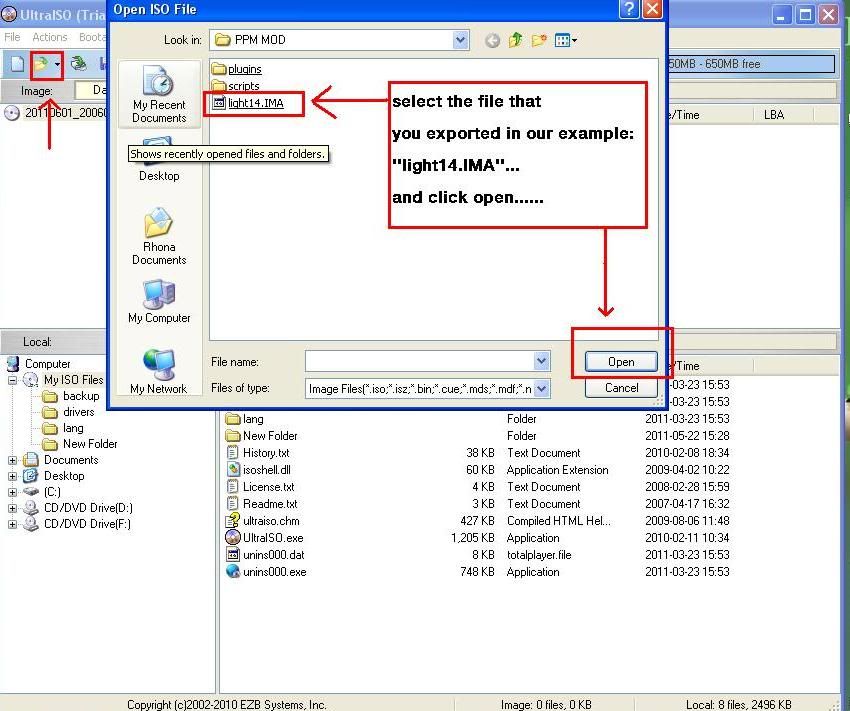Select the scripts folder

pyautogui.click(x=236, y=86)
